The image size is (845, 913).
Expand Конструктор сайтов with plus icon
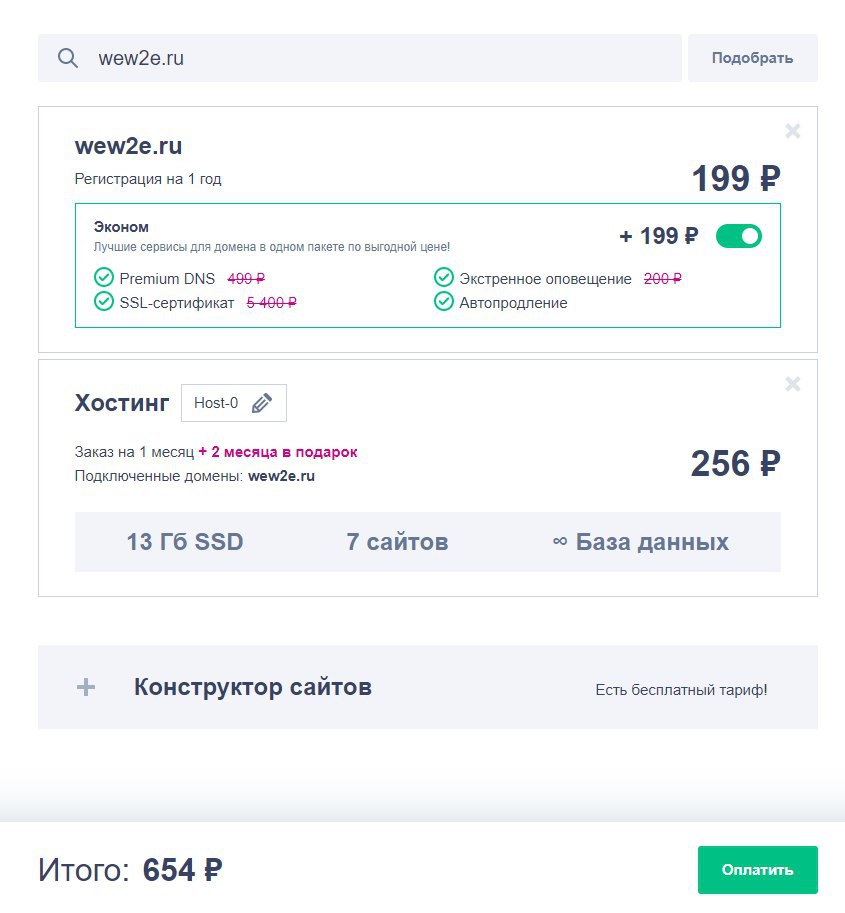point(87,687)
